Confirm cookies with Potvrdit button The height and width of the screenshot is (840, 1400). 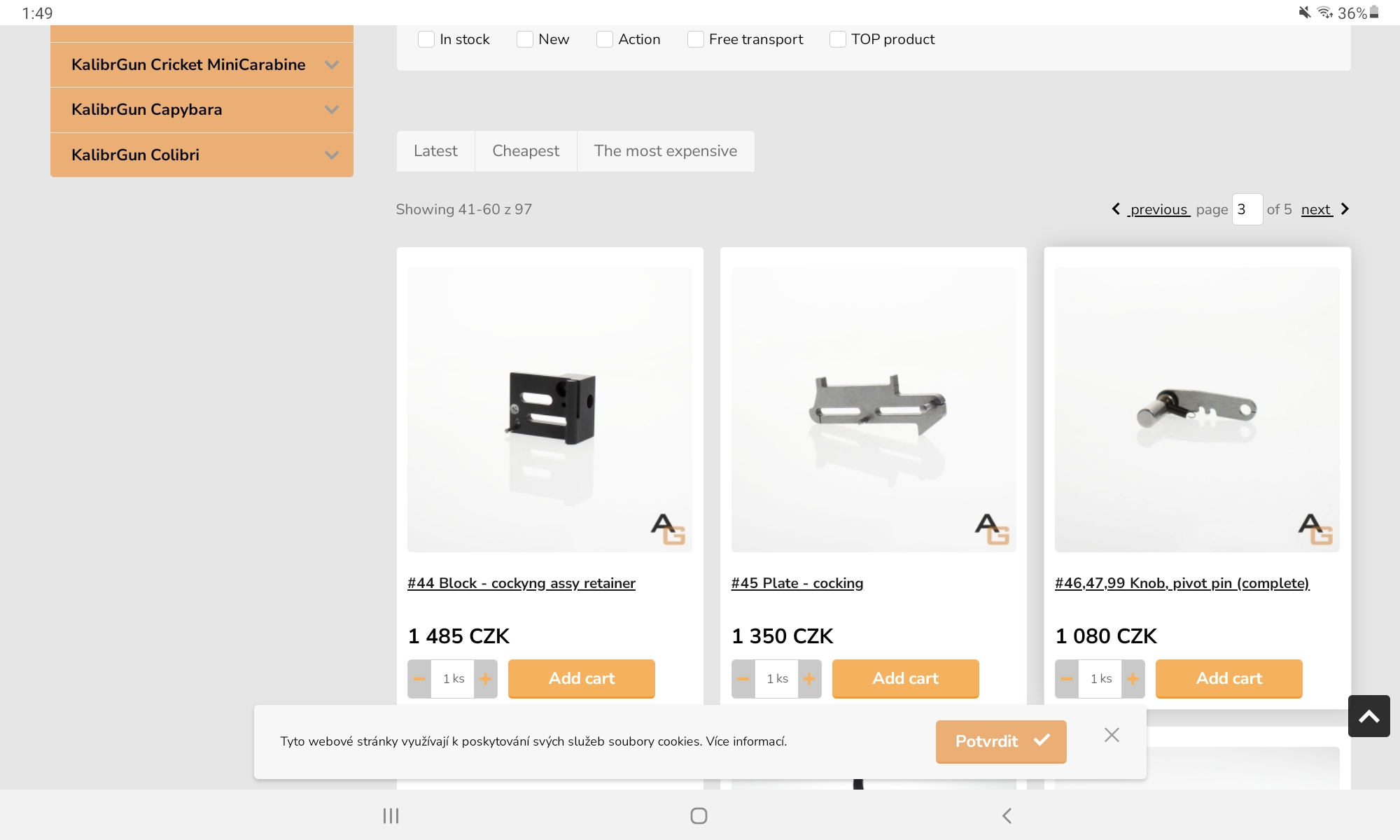(1000, 741)
